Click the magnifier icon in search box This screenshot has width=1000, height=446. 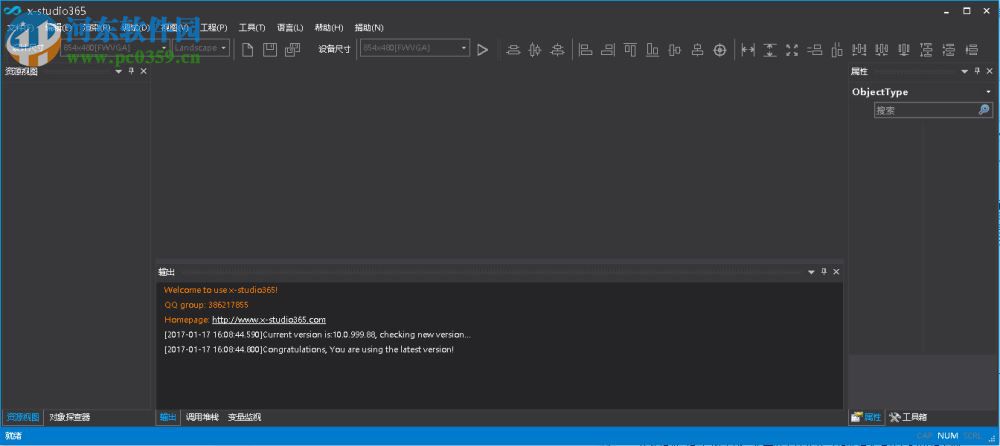(x=984, y=110)
